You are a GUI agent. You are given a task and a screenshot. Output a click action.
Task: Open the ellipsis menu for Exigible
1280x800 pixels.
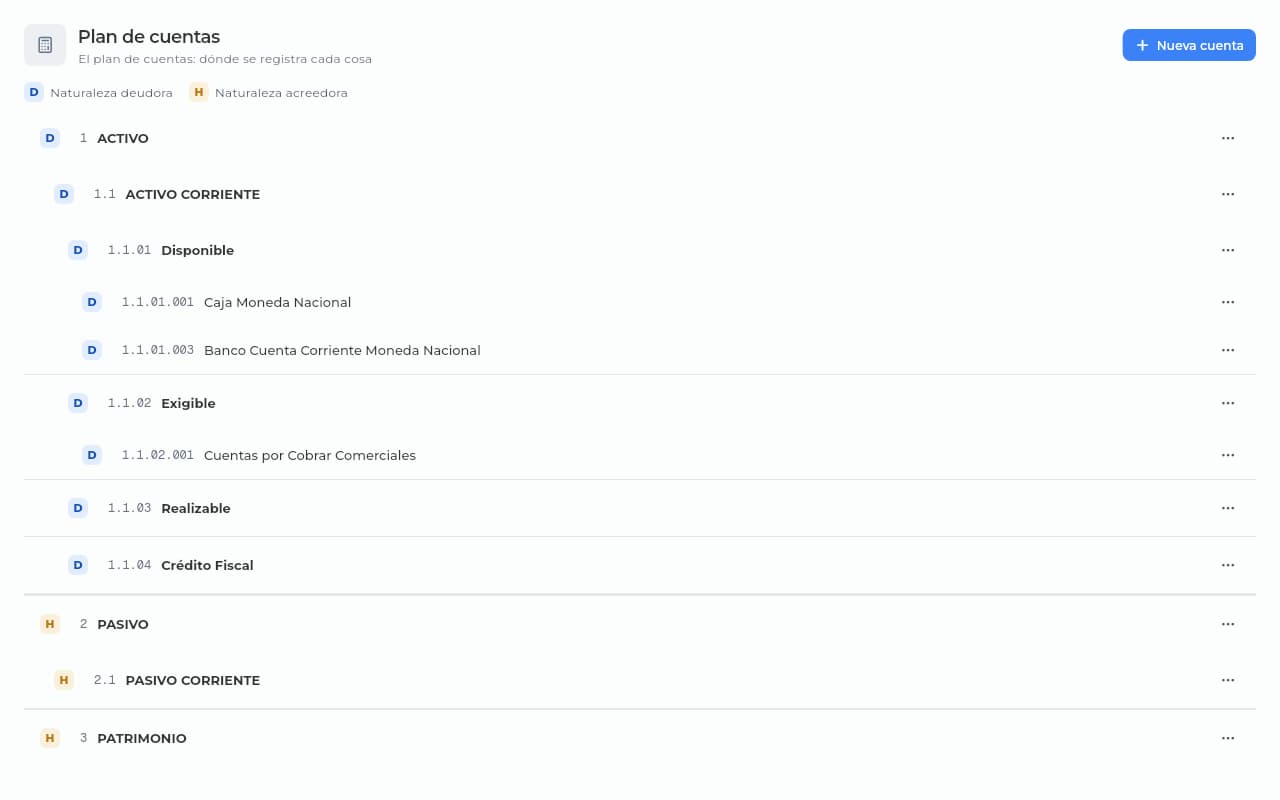click(x=1228, y=403)
